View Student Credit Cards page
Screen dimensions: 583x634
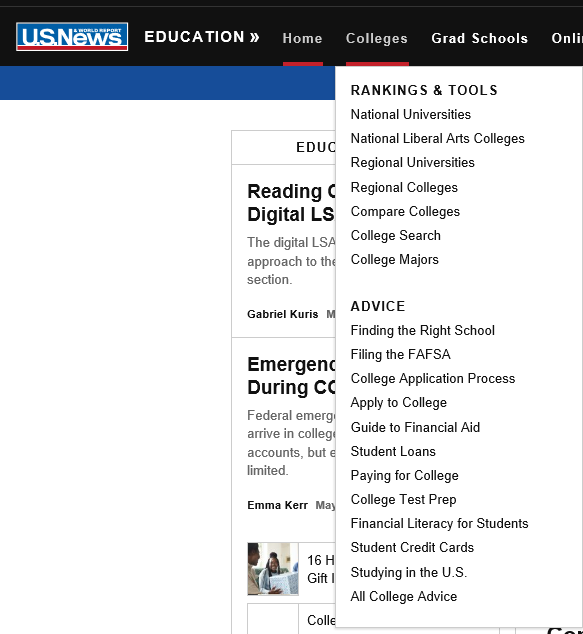pyautogui.click(x=412, y=547)
